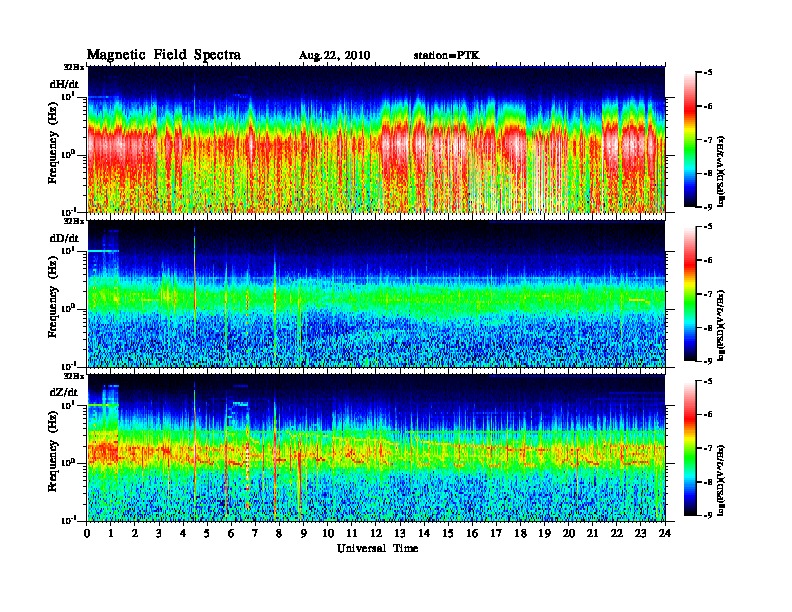Image resolution: width=792 pixels, height=612 pixels.
Task: Click the '11' tick on Universal Time axis
Action: coord(352,534)
